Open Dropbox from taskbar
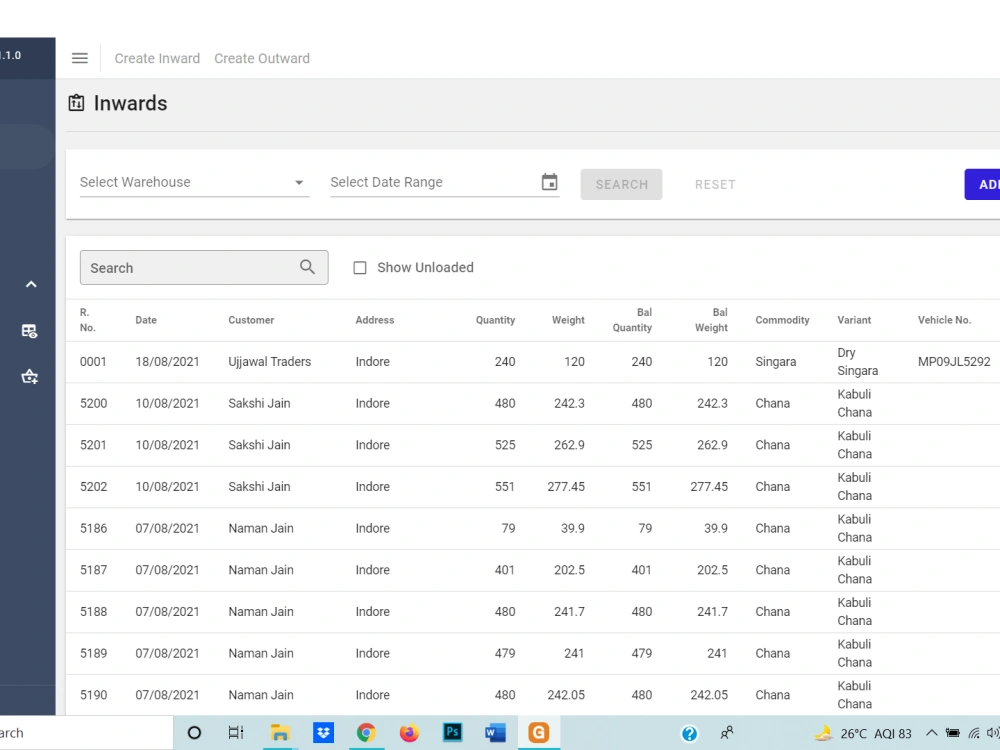Screen dimensions: 1000x750 point(323,733)
